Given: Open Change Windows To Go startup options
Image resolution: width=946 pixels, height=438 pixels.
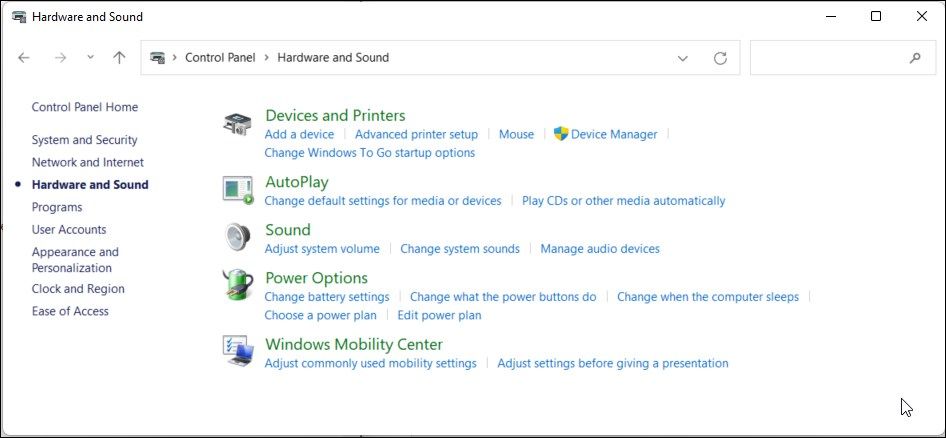Looking at the screenshot, I should pyautogui.click(x=370, y=153).
